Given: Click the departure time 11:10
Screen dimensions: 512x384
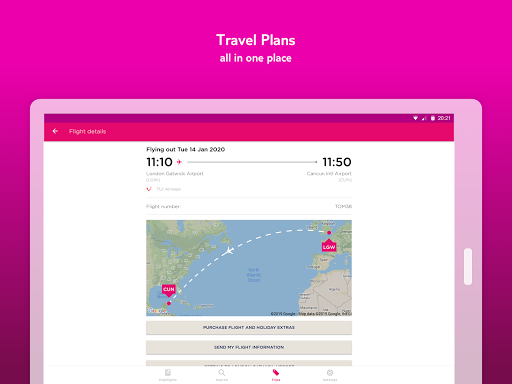Looking at the screenshot, I should (x=159, y=162).
